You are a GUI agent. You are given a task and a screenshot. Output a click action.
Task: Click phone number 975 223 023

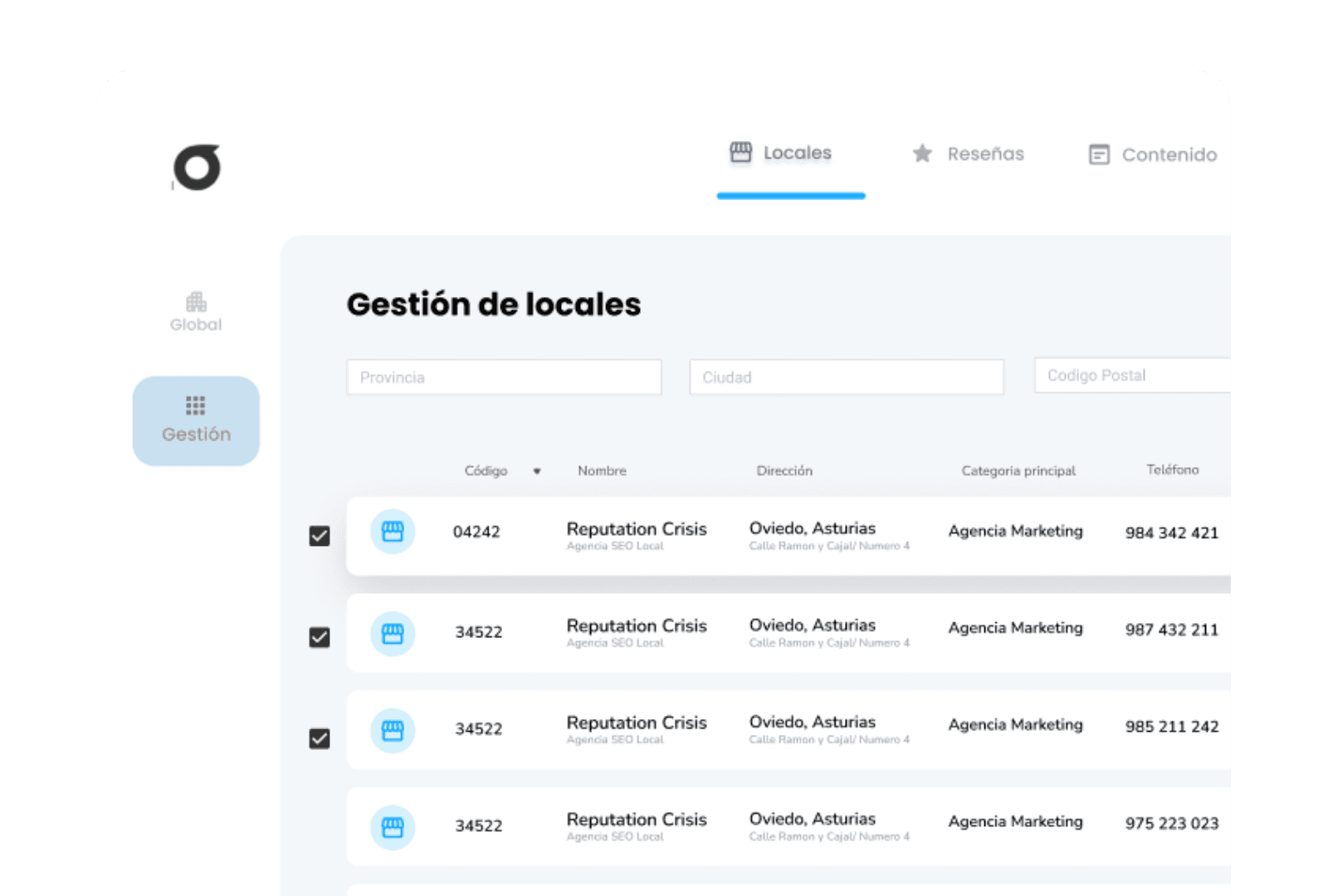[x=1172, y=823]
